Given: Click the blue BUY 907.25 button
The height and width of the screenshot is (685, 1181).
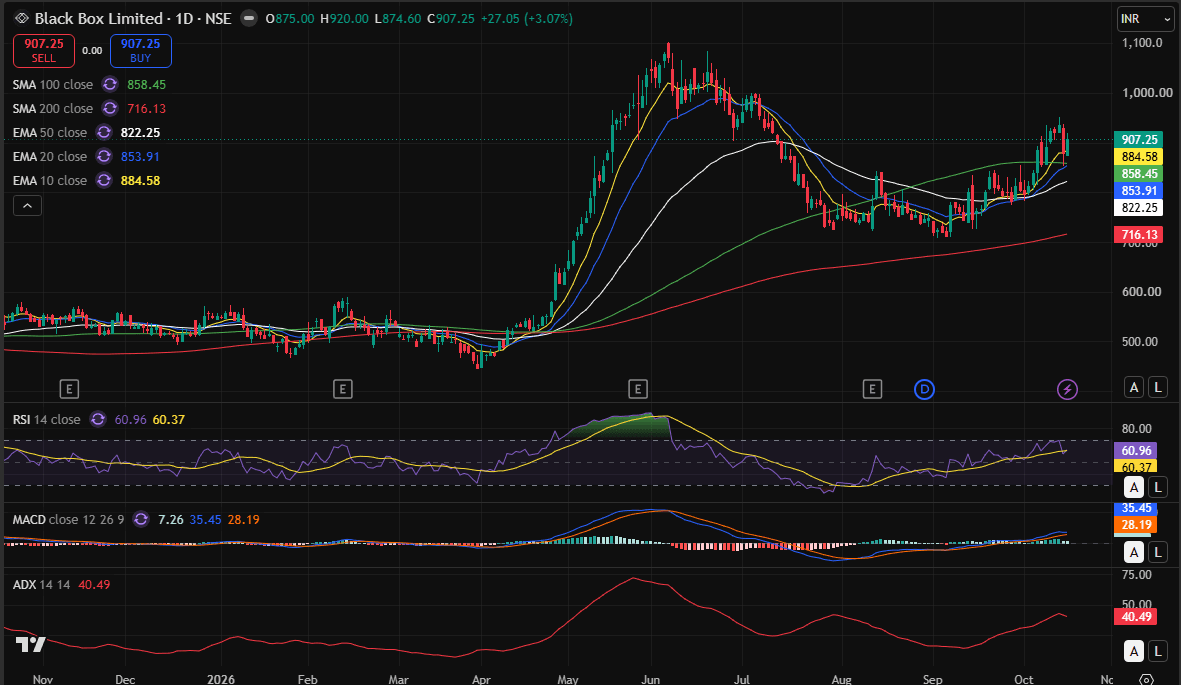Looking at the screenshot, I should pos(141,50).
